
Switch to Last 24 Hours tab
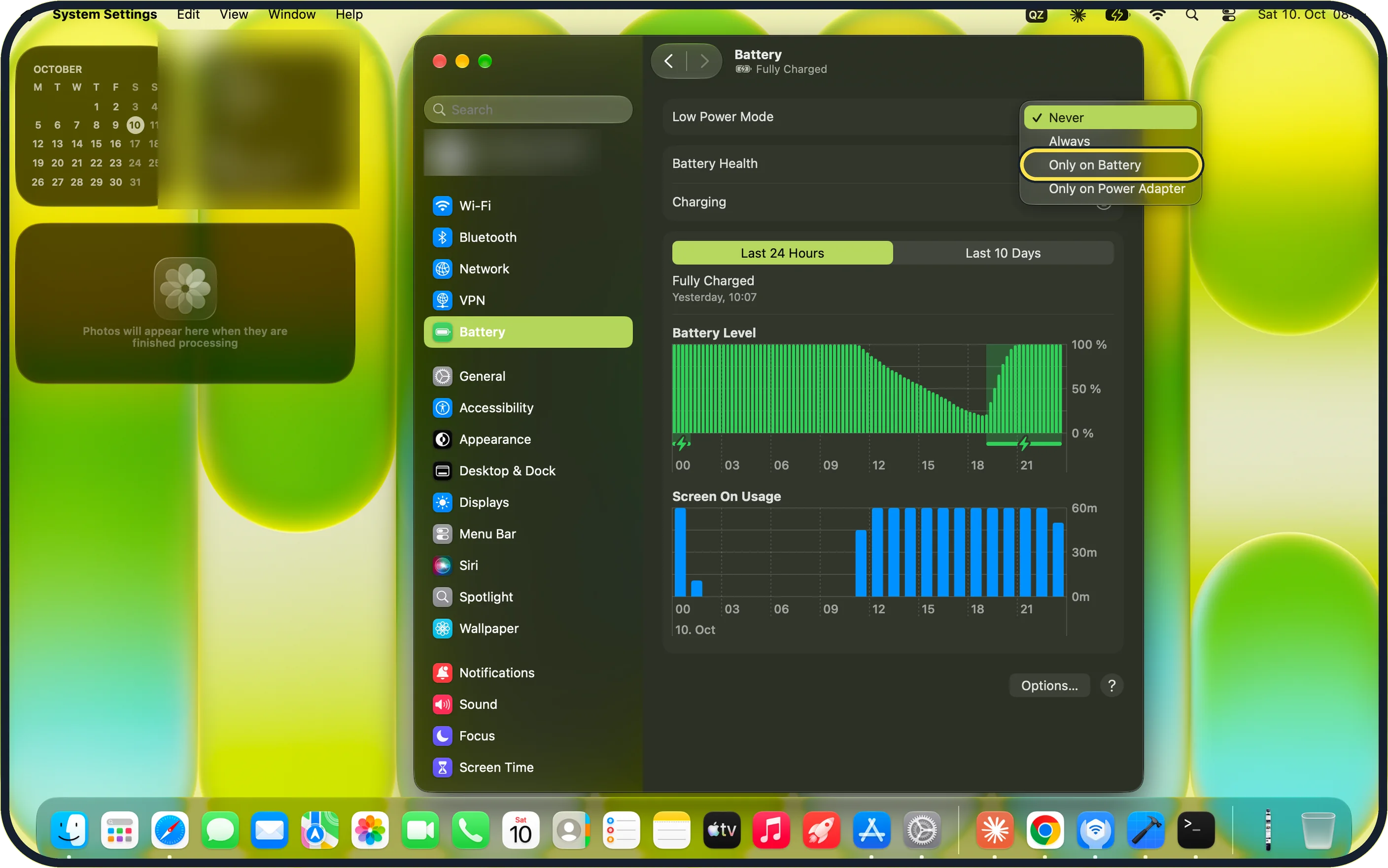(x=782, y=253)
